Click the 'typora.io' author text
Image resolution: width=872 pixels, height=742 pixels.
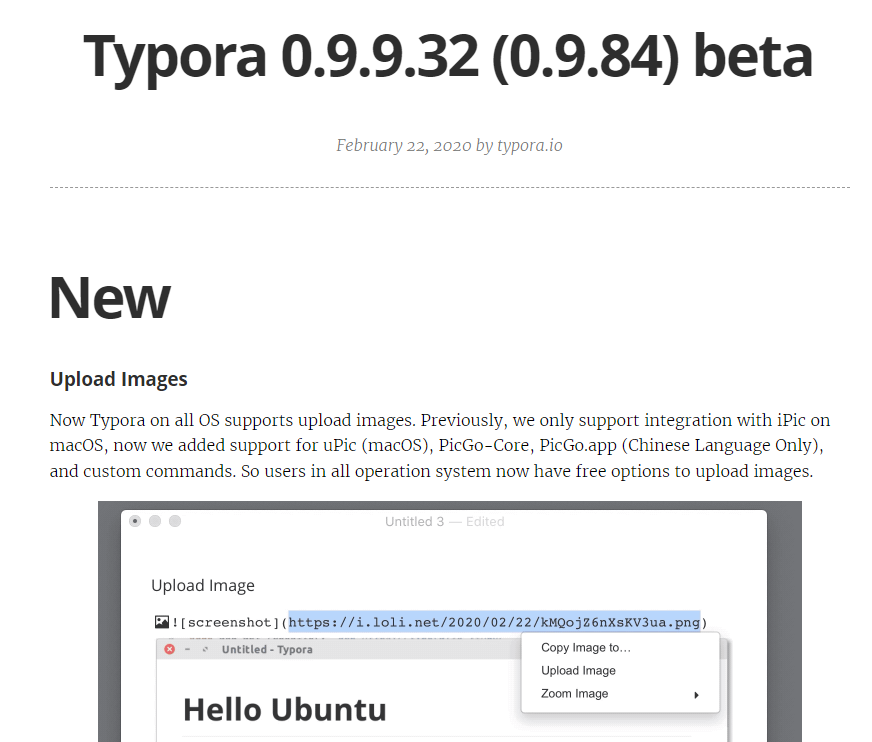tap(529, 145)
